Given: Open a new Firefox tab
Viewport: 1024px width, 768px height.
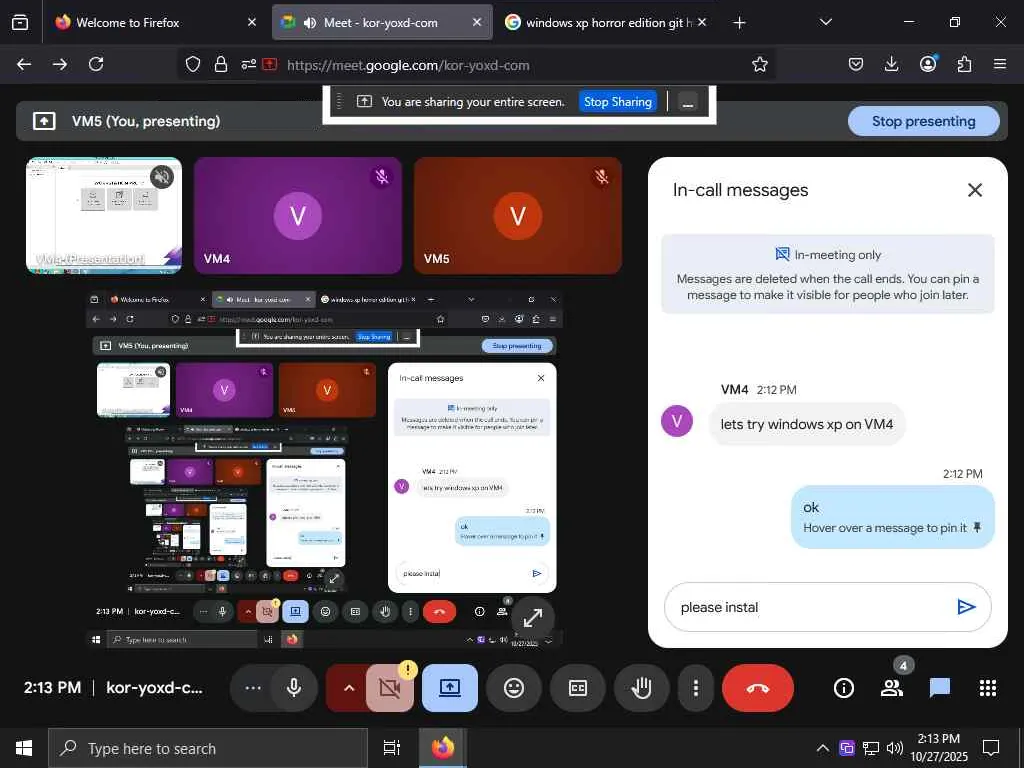Looking at the screenshot, I should click(x=739, y=23).
